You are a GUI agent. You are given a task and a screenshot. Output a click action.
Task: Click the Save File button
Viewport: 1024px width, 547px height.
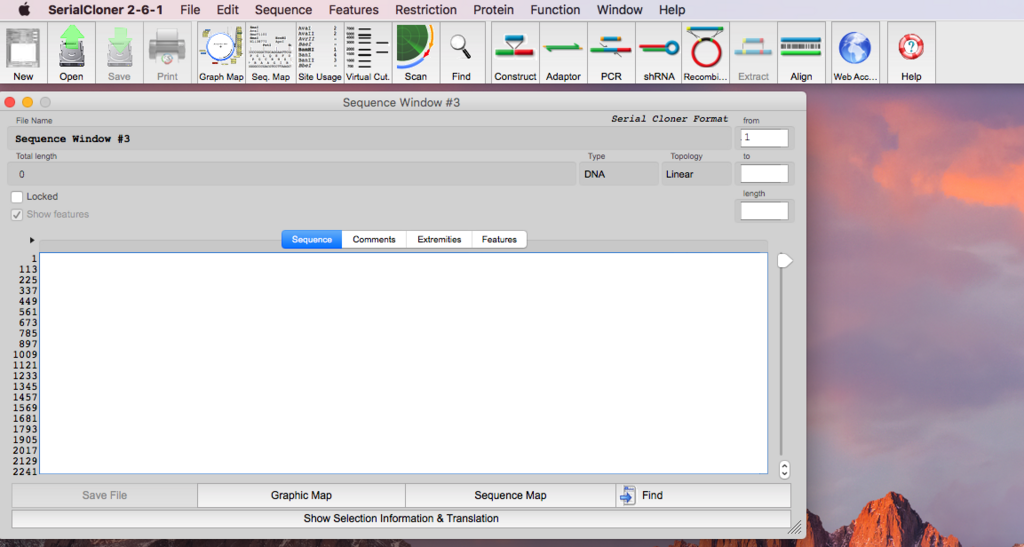pos(104,495)
